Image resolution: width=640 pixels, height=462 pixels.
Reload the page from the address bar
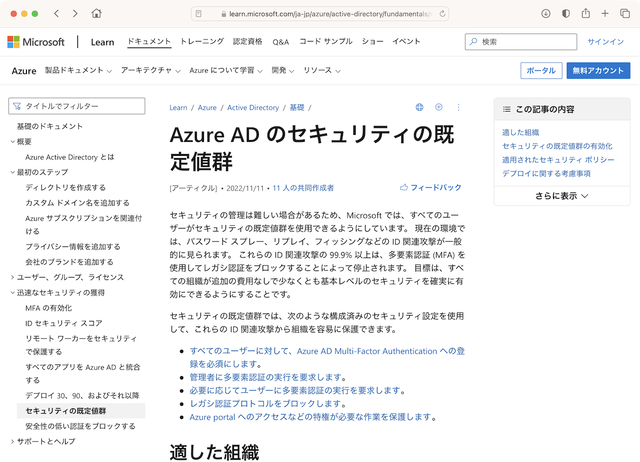pyautogui.click(x=442, y=14)
